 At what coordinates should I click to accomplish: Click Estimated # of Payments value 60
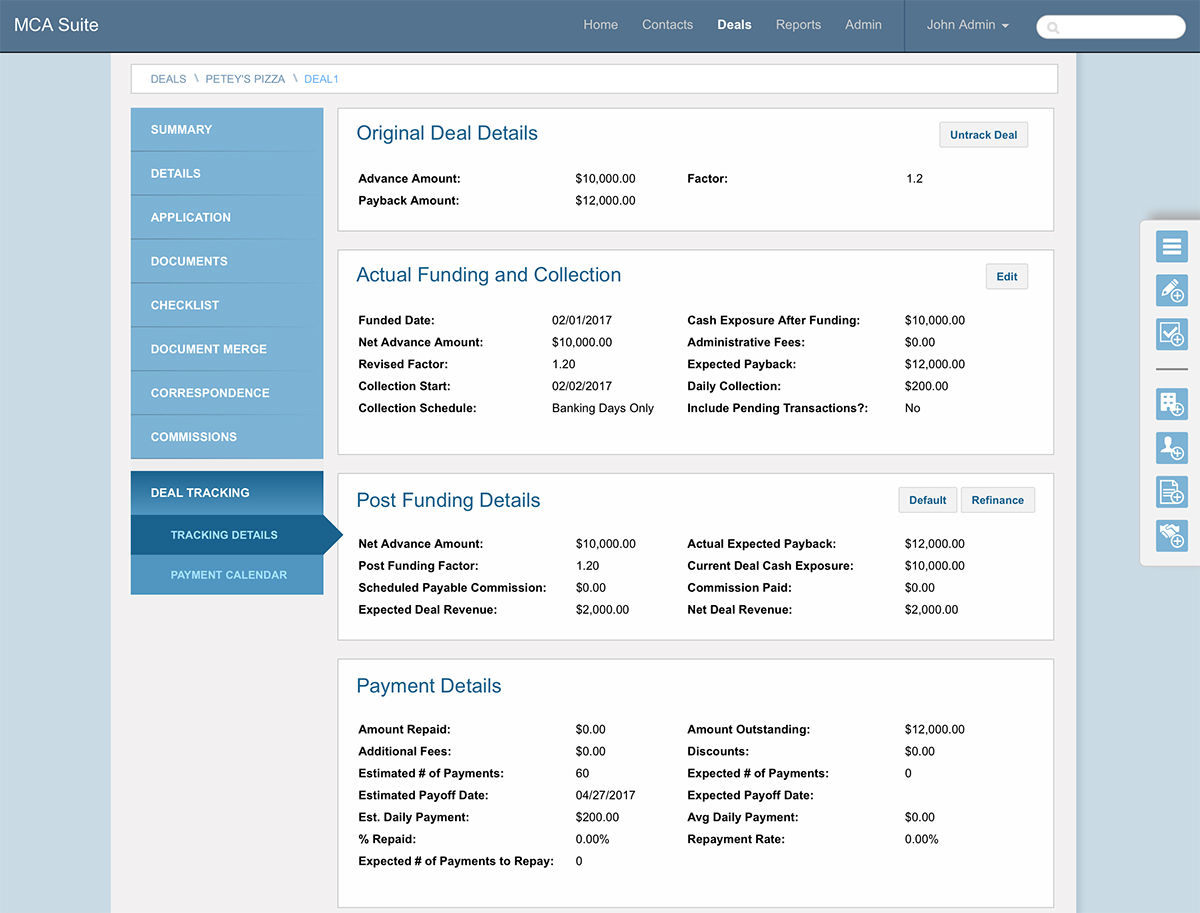click(x=583, y=774)
